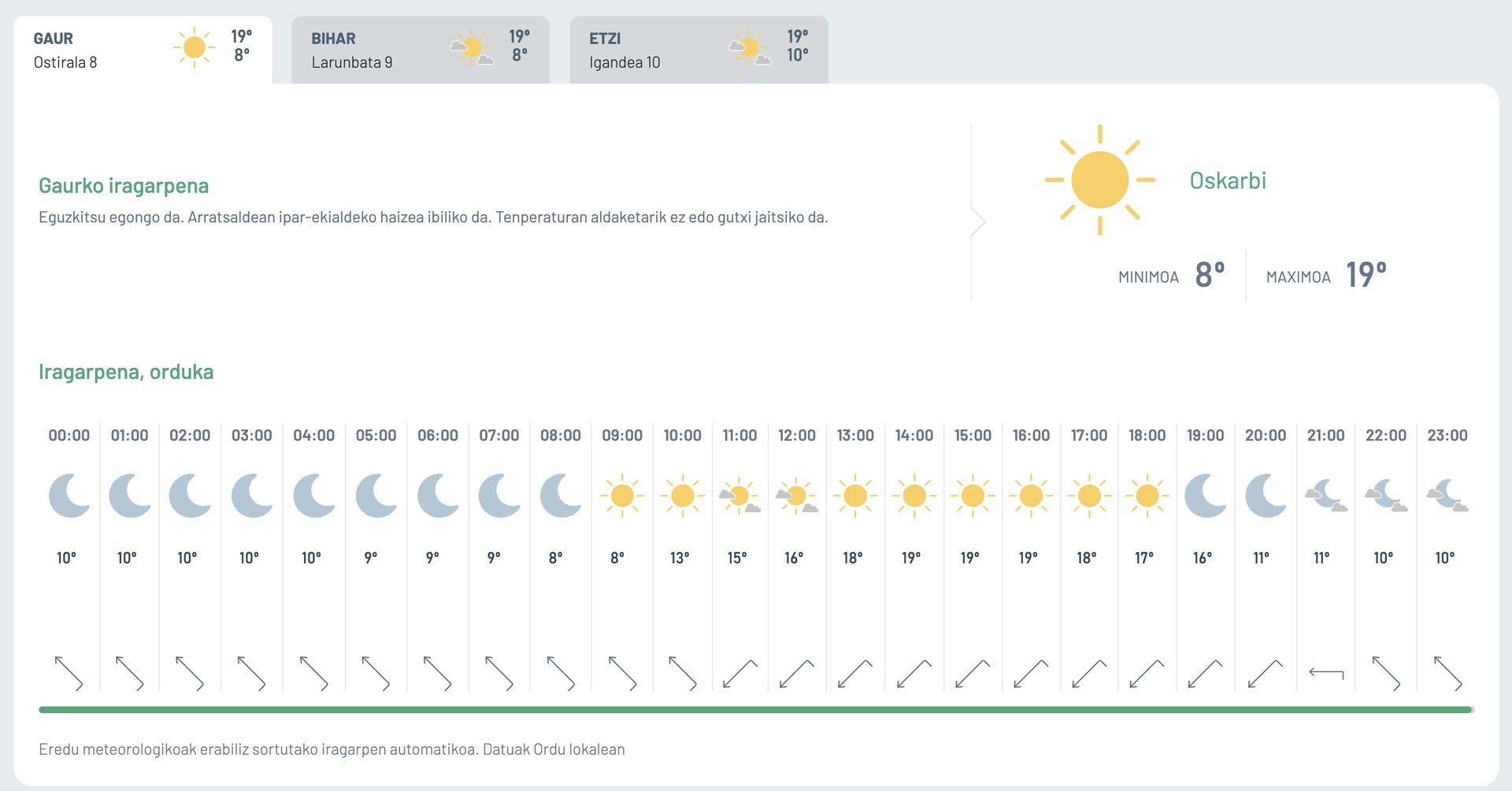Click the 13:00 hour label

point(855,436)
